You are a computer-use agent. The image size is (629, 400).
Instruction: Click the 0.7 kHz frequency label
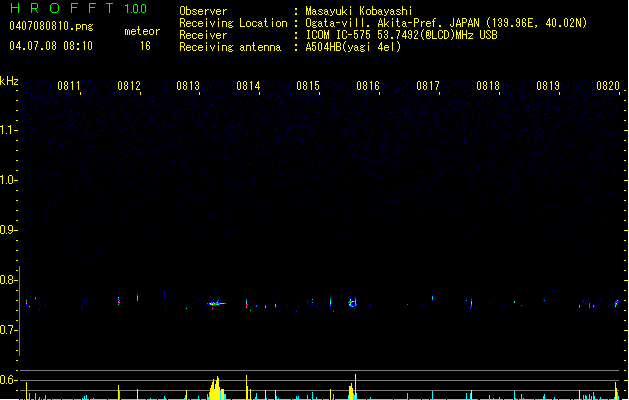click(9, 330)
